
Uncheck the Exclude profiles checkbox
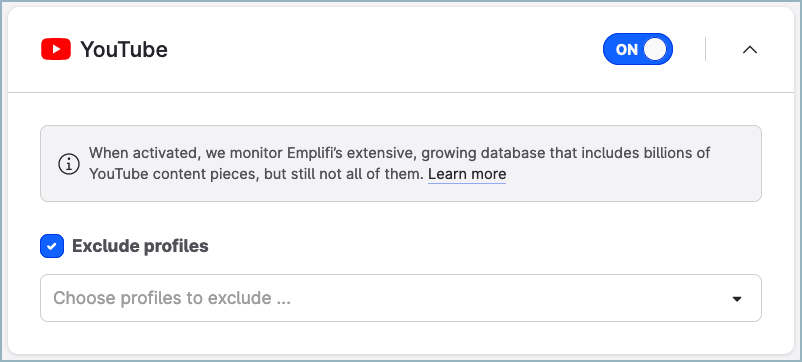(52, 246)
